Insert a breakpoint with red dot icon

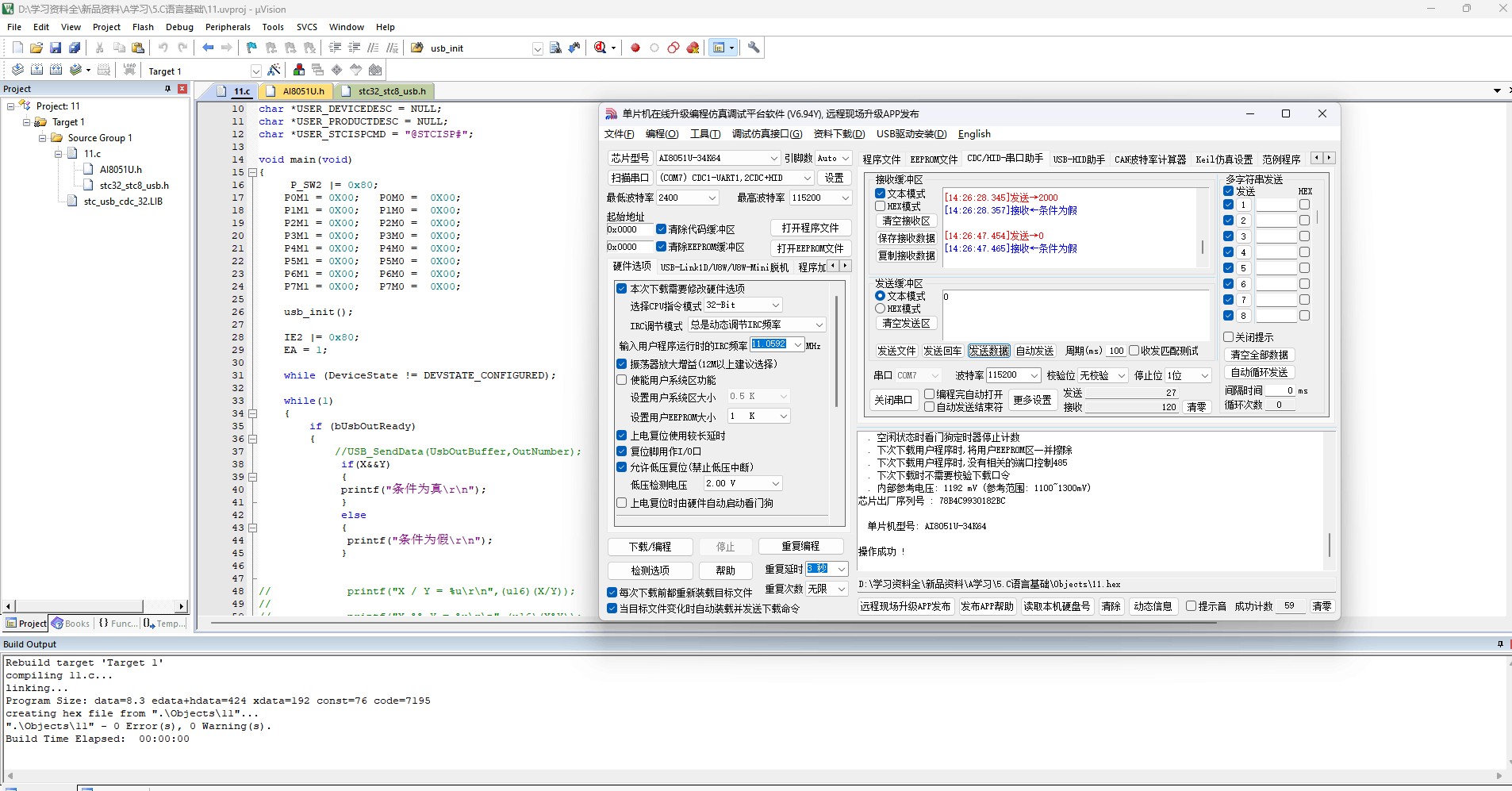[635, 48]
